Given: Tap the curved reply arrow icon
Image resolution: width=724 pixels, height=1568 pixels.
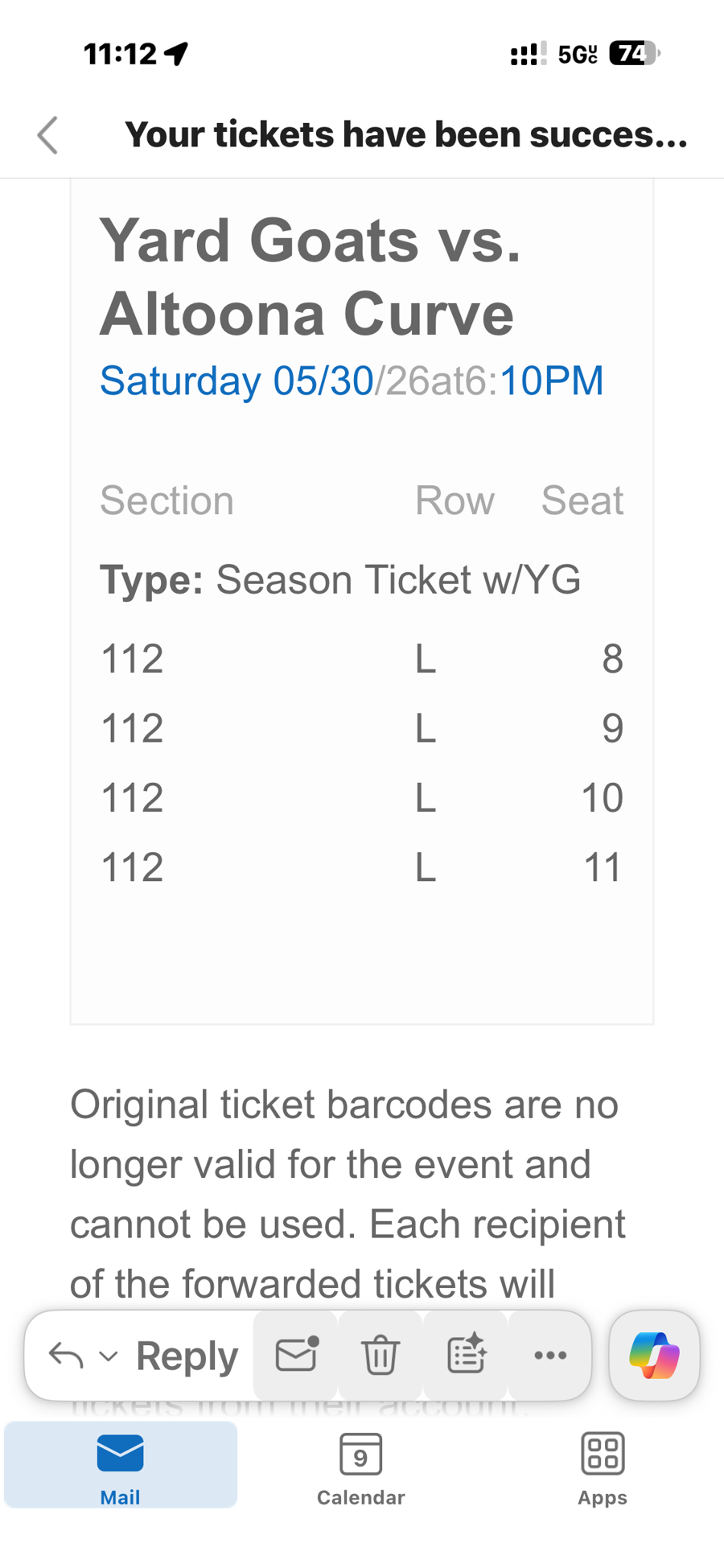Looking at the screenshot, I should point(66,1356).
